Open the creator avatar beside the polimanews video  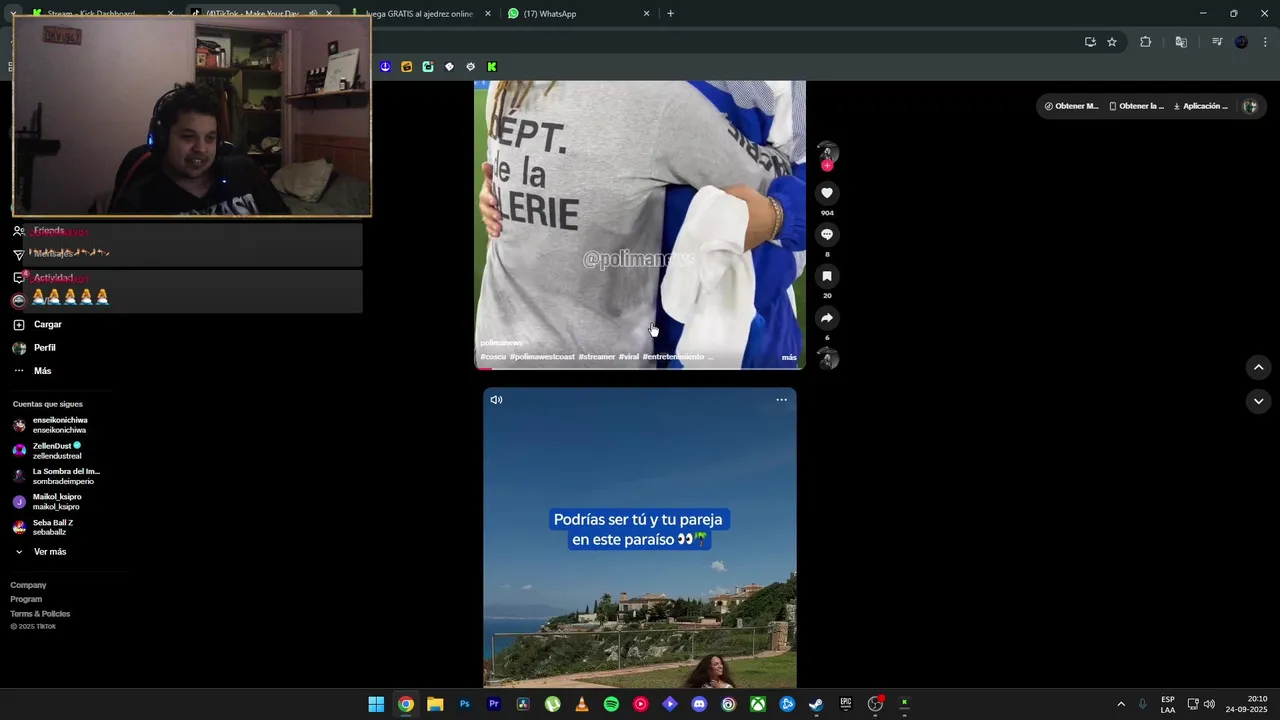point(827,152)
